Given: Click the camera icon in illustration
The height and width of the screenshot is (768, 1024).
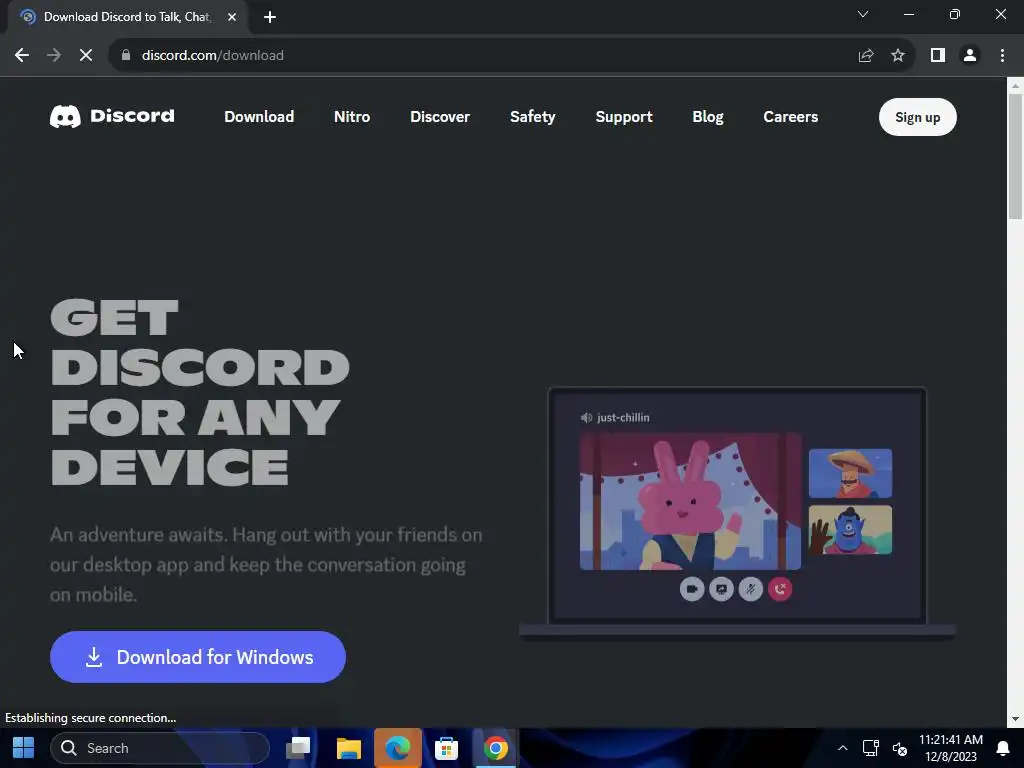Looking at the screenshot, I should tap(692, 589).
